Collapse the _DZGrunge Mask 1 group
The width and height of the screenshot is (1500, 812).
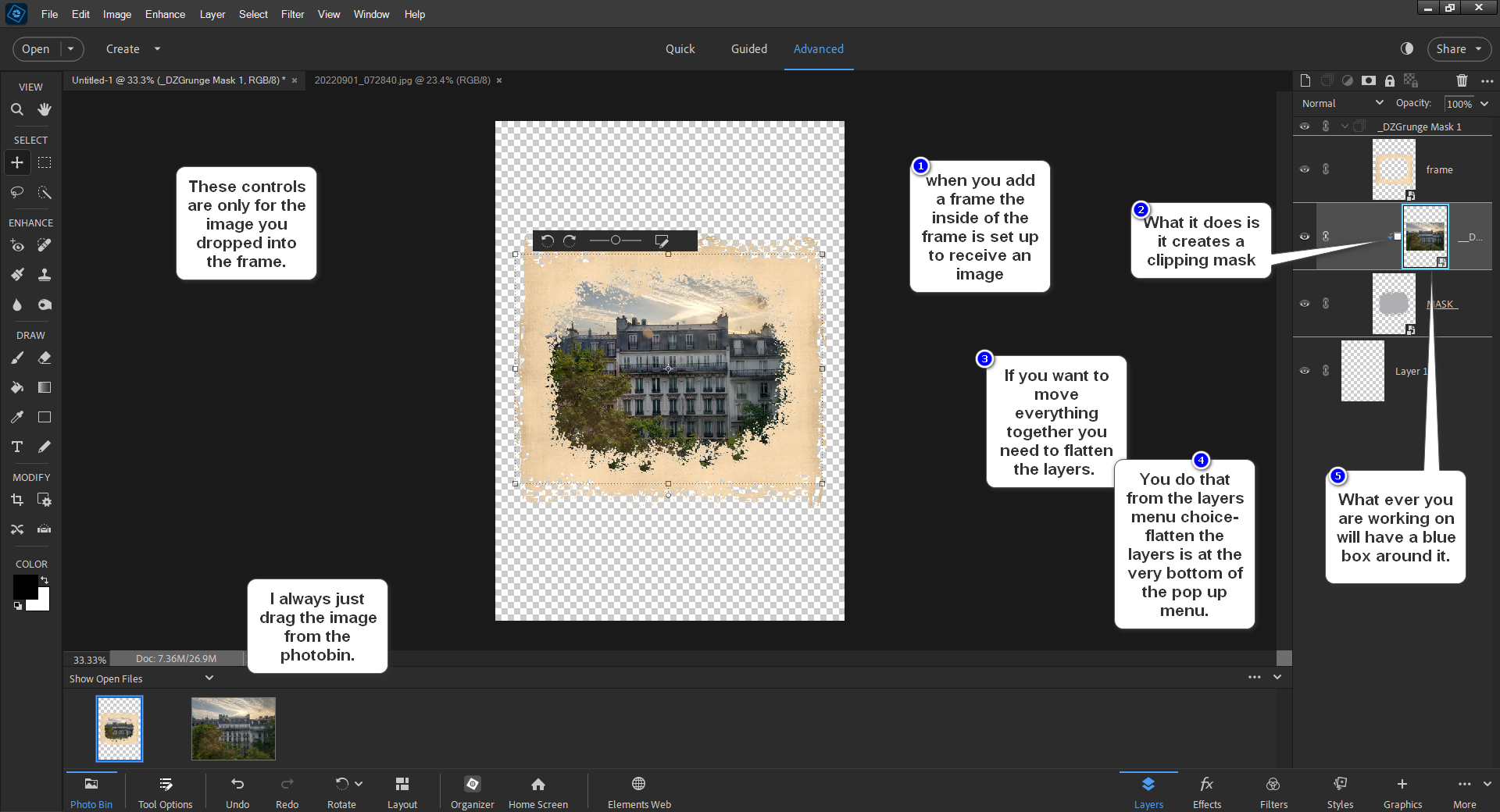(1344, 126)
